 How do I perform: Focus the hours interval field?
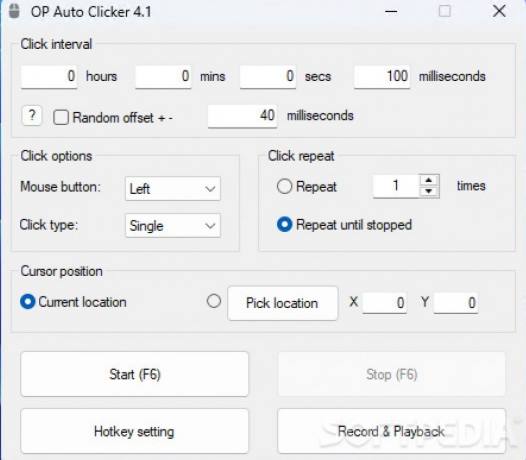49,76
